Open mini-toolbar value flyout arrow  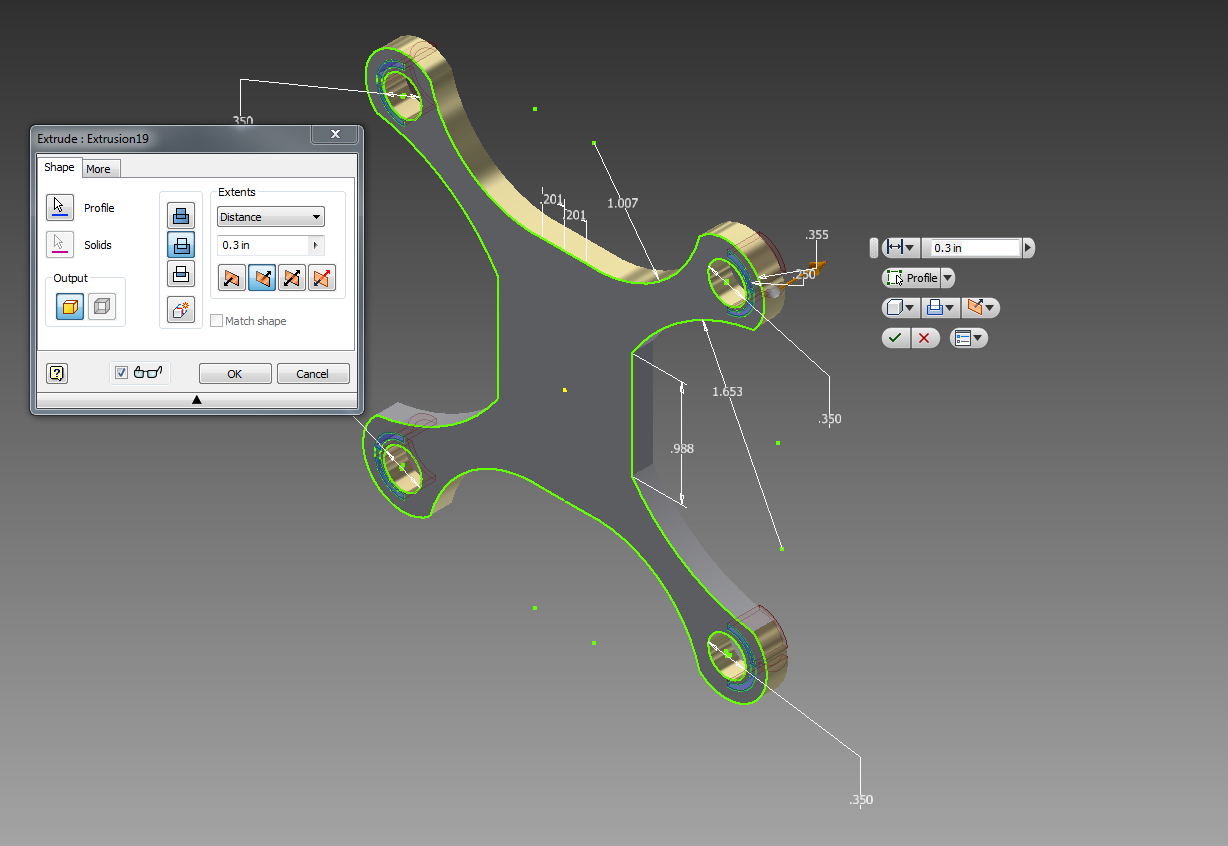1028,248
